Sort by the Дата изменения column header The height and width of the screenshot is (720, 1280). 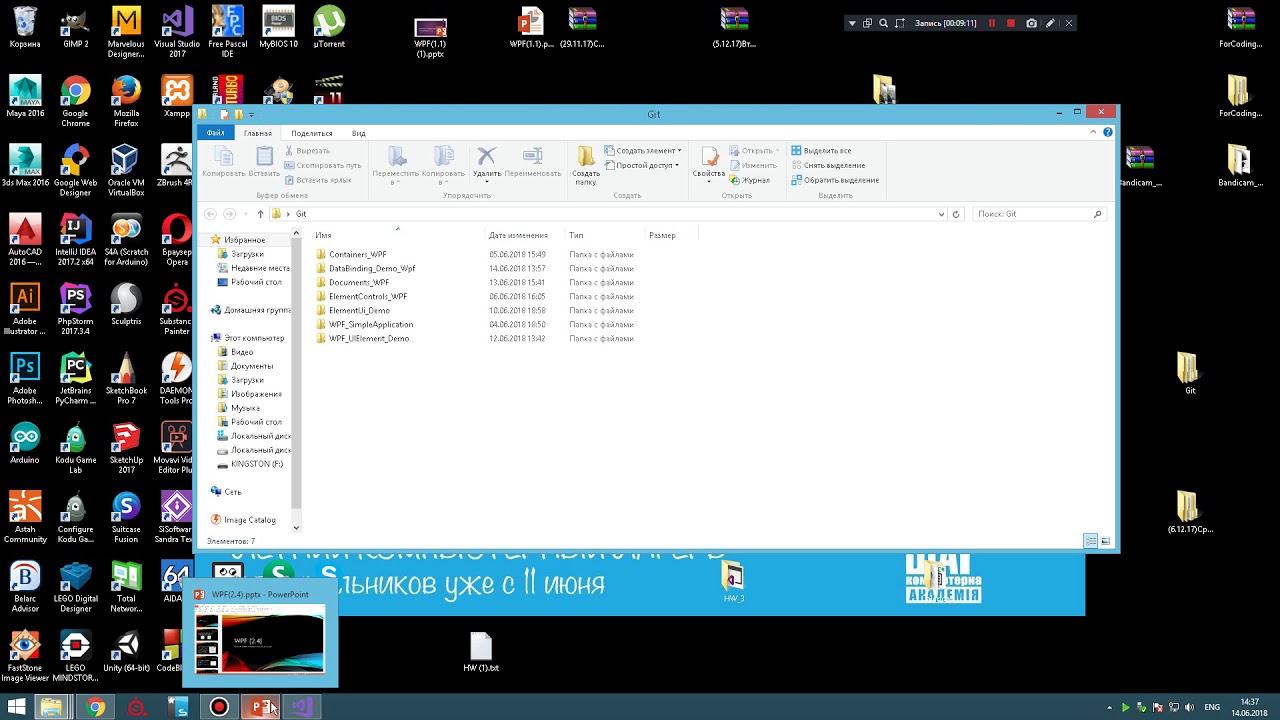click(518, 235)
